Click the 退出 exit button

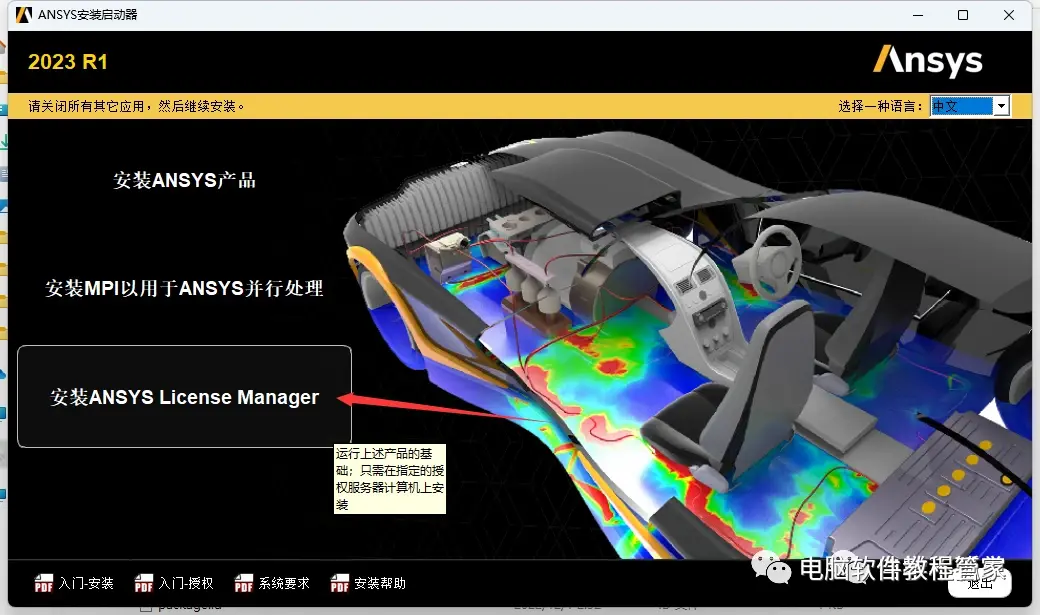click(980, 583)
